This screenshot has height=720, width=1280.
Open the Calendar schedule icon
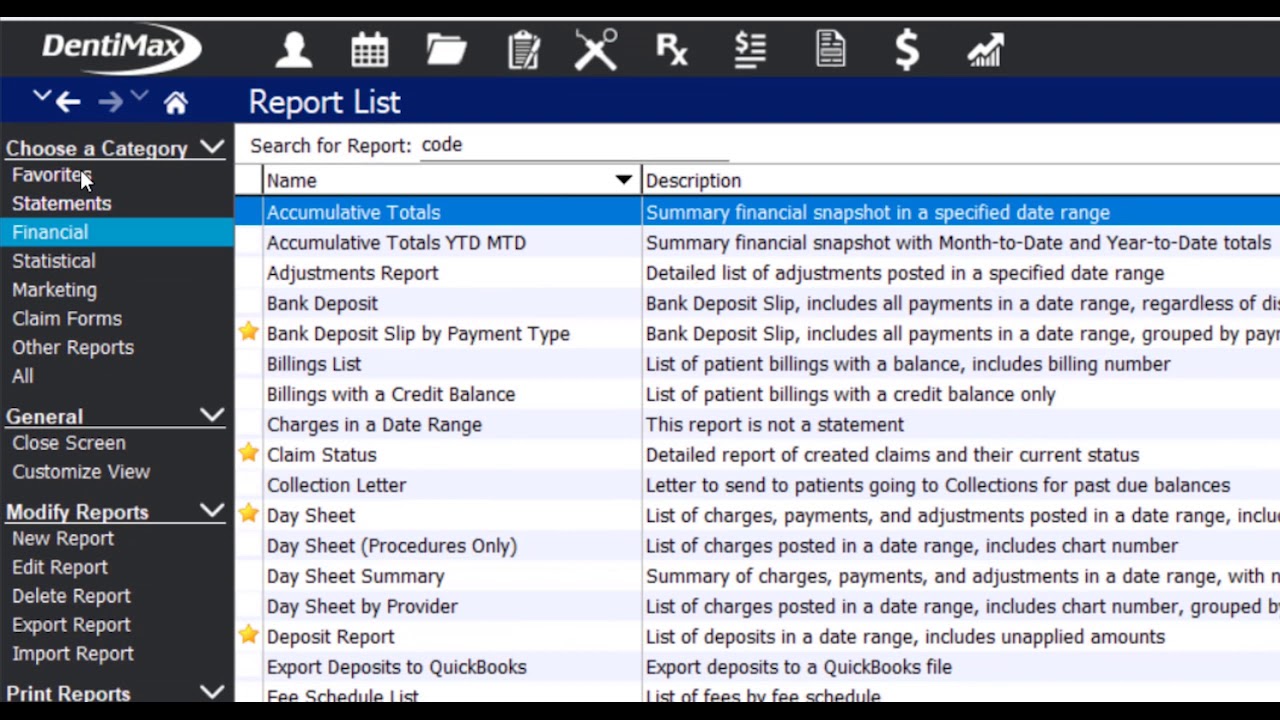pos(369,49)
